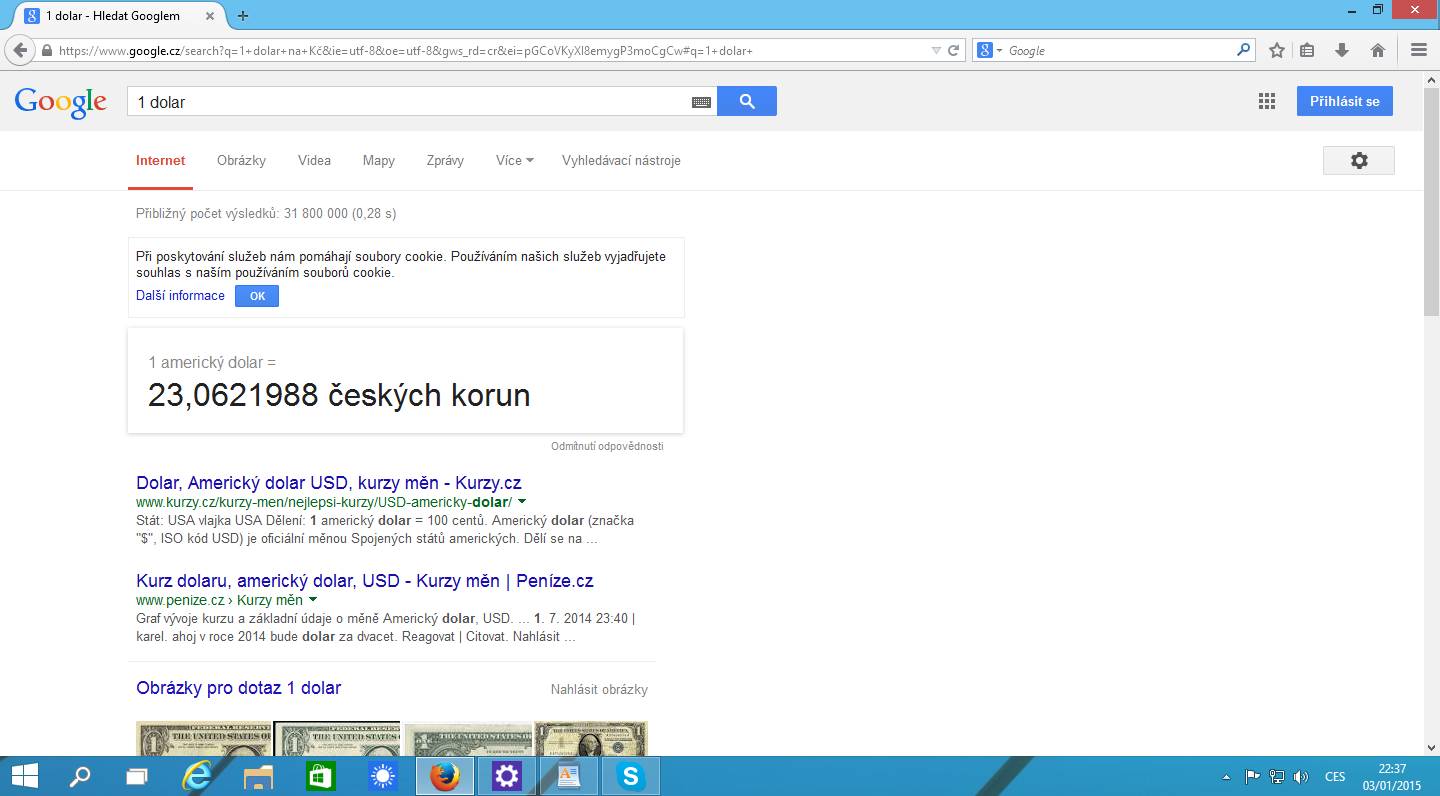The height and width of the screenshot is (796, 1440).
Task: Click the Nahlásit obrázky link
Action: tap(599, 689)
